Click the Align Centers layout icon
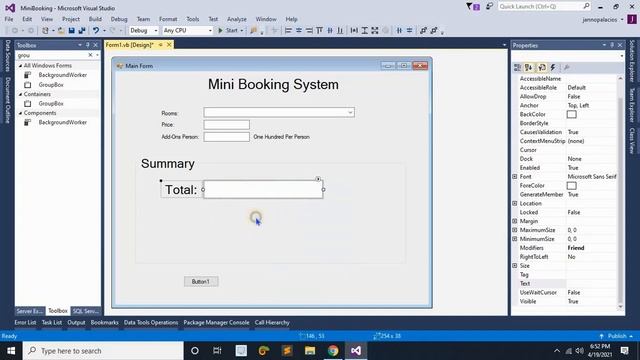The width and height of the screenshot is (640, 360). pos(299,30)
